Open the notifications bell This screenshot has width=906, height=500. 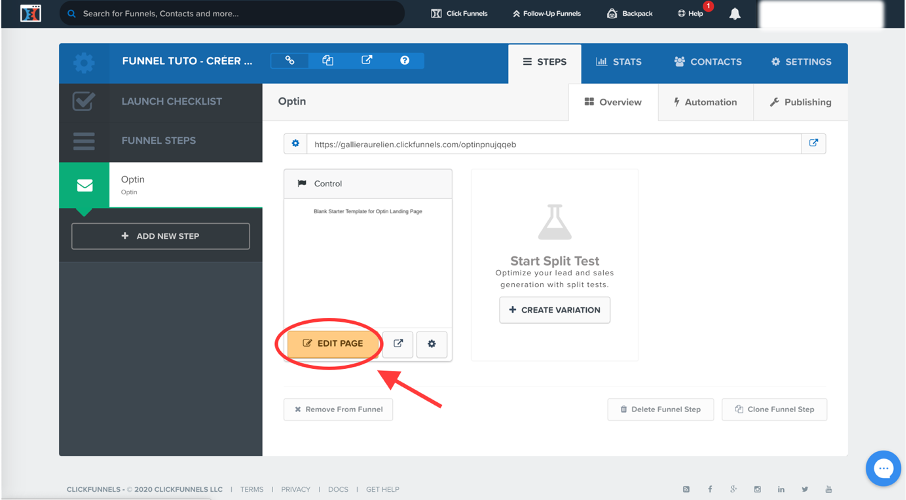tap(734, 14)
